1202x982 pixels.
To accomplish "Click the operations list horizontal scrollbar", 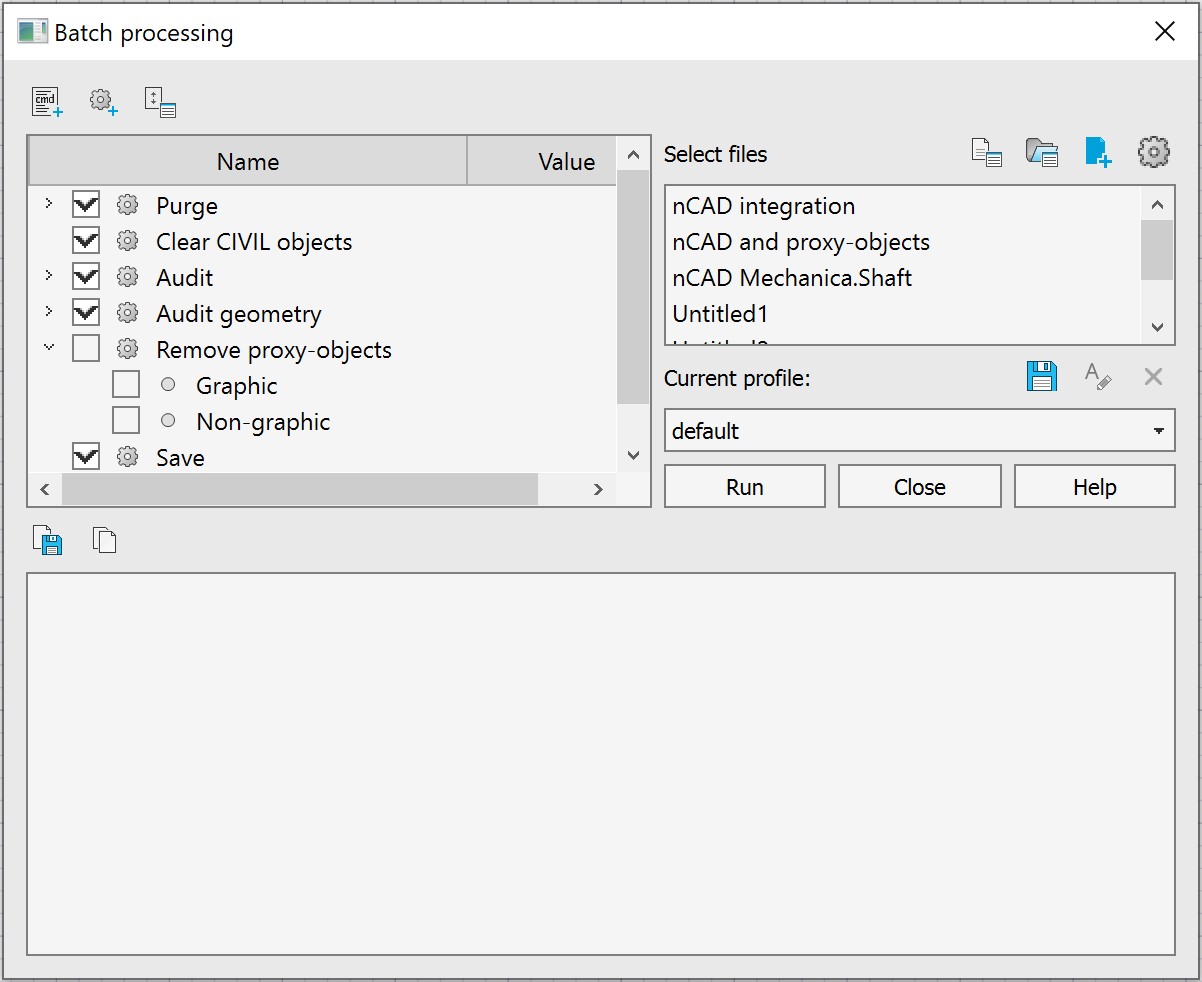I will 300,489.
